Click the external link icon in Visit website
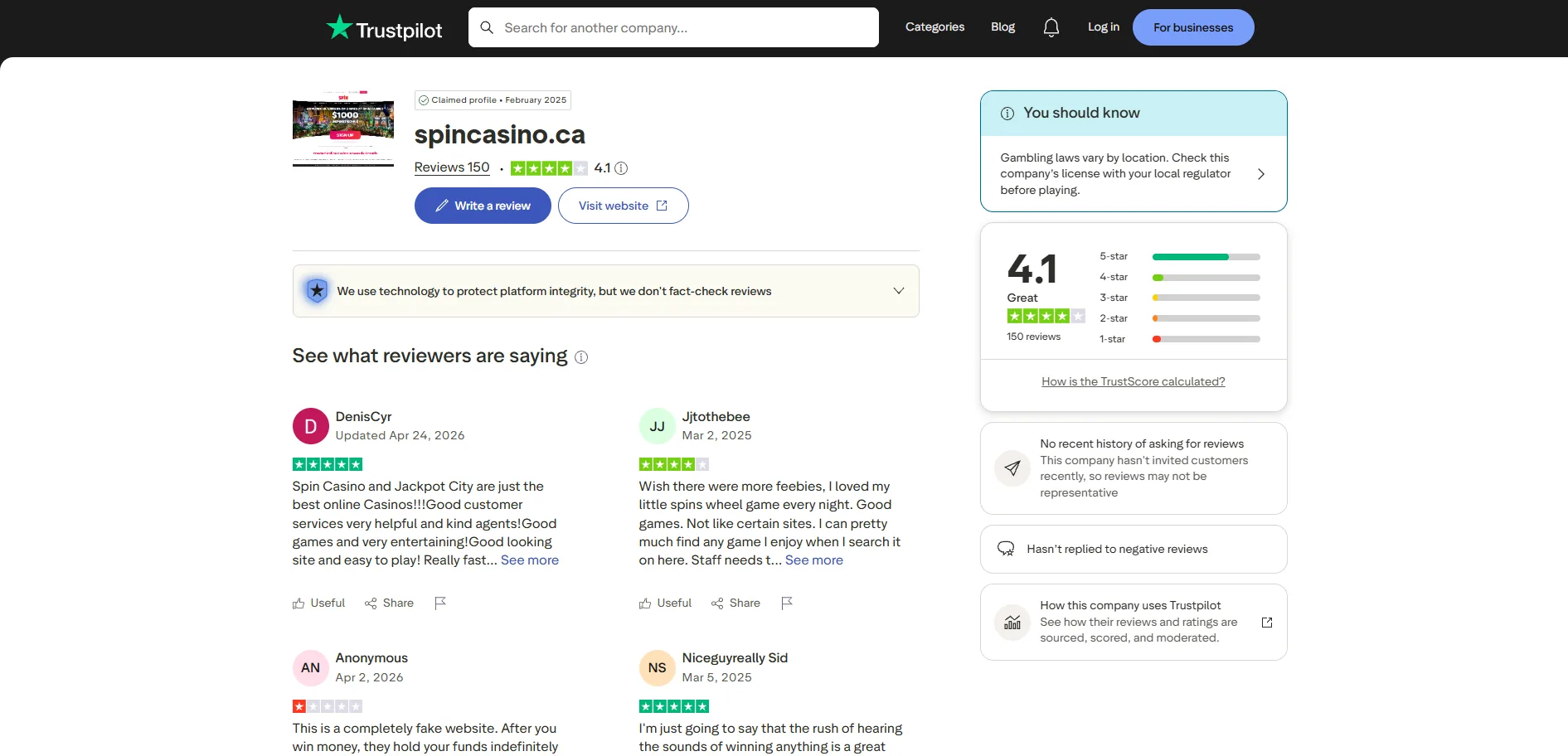1568x756 pixels. coord(662,206)
